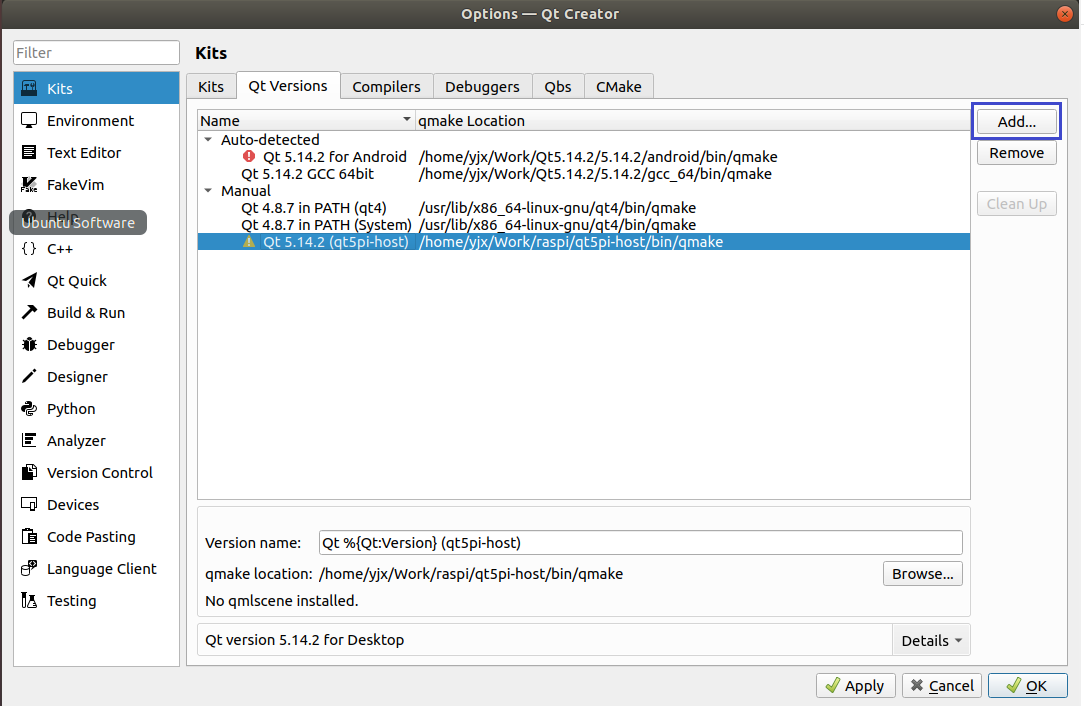Open Qt Quick paper-plane icon
Viewport: 1084px width, 706px height.
(x=29, y=280)
